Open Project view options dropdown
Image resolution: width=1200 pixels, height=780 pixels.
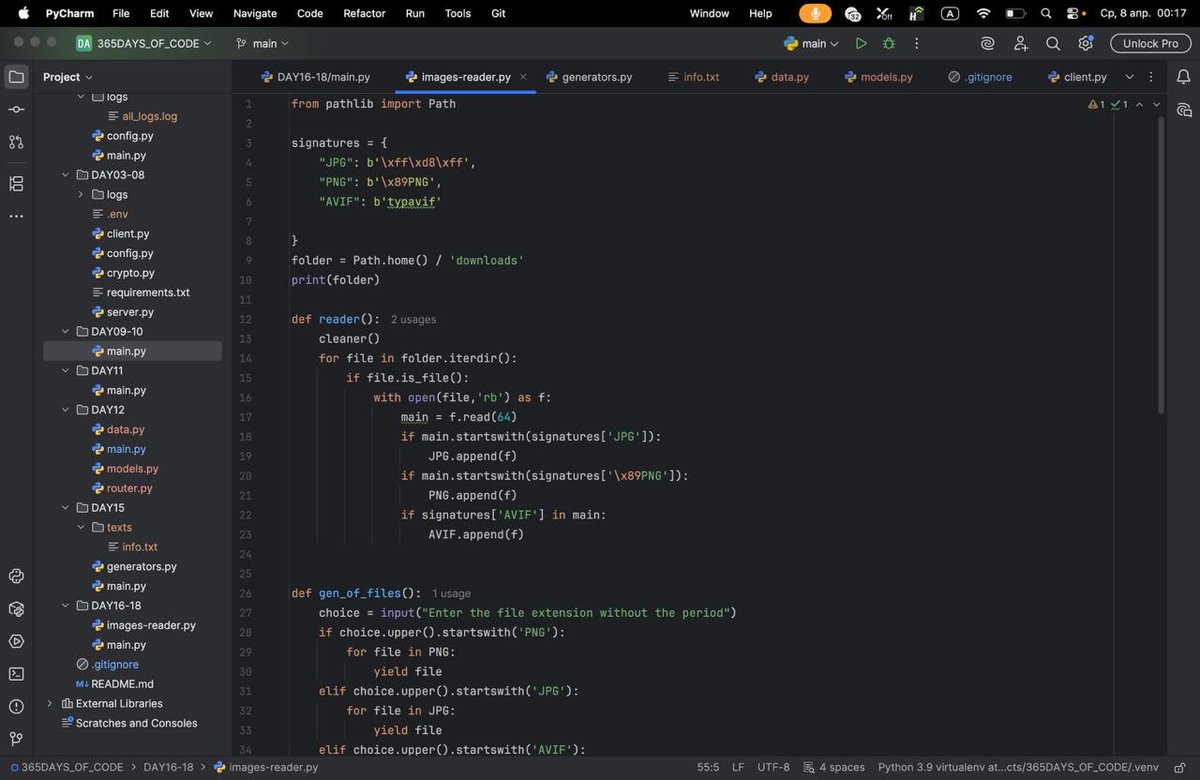point(68,77)
